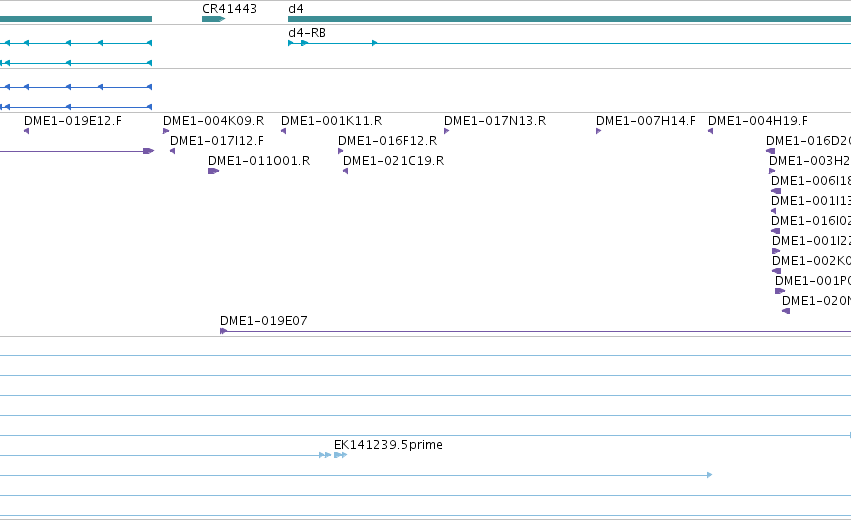The height and width of the screenshot is (520, 851).
Task: Select the double-arrow glyph beside EK141239.5prime
Action: [340, 455]
